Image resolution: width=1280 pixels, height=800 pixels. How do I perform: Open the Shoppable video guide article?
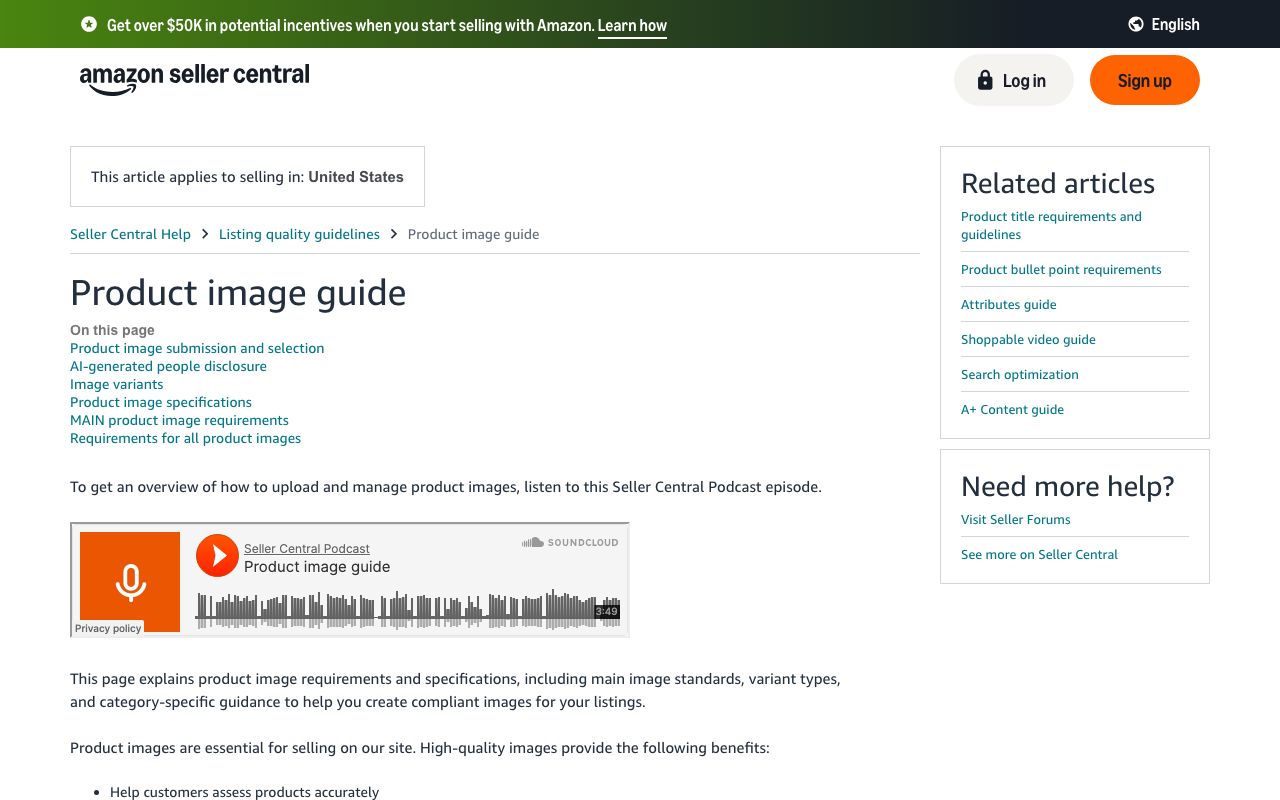pos(1028,339)
